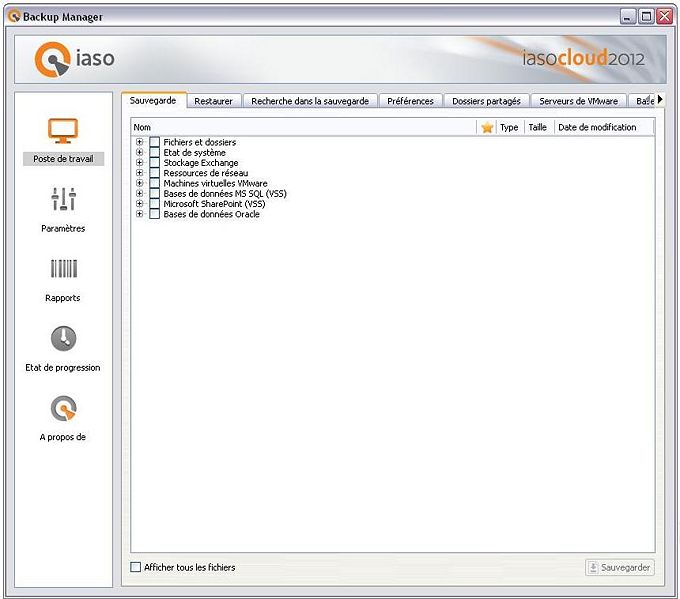Click the star column header icon
This screenshot has height=599, width=680.
[487, 127]
